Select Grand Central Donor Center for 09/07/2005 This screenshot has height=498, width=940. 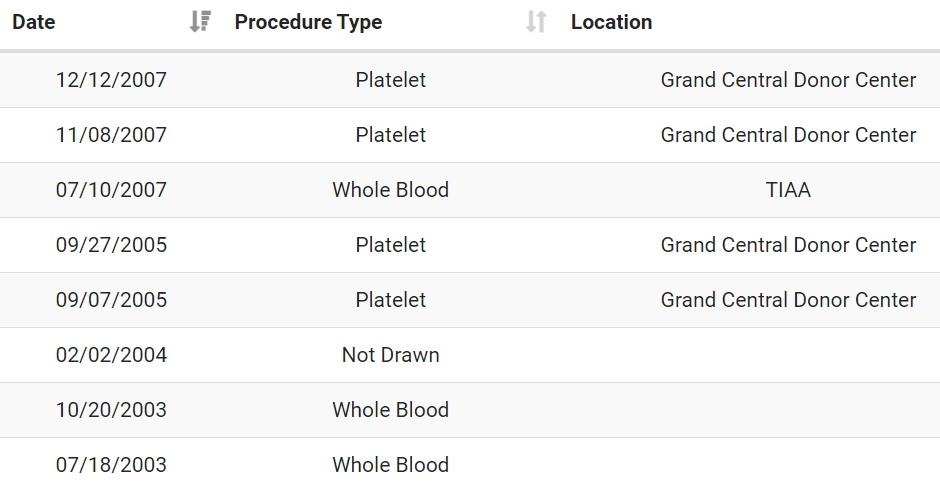click(788, 300)
